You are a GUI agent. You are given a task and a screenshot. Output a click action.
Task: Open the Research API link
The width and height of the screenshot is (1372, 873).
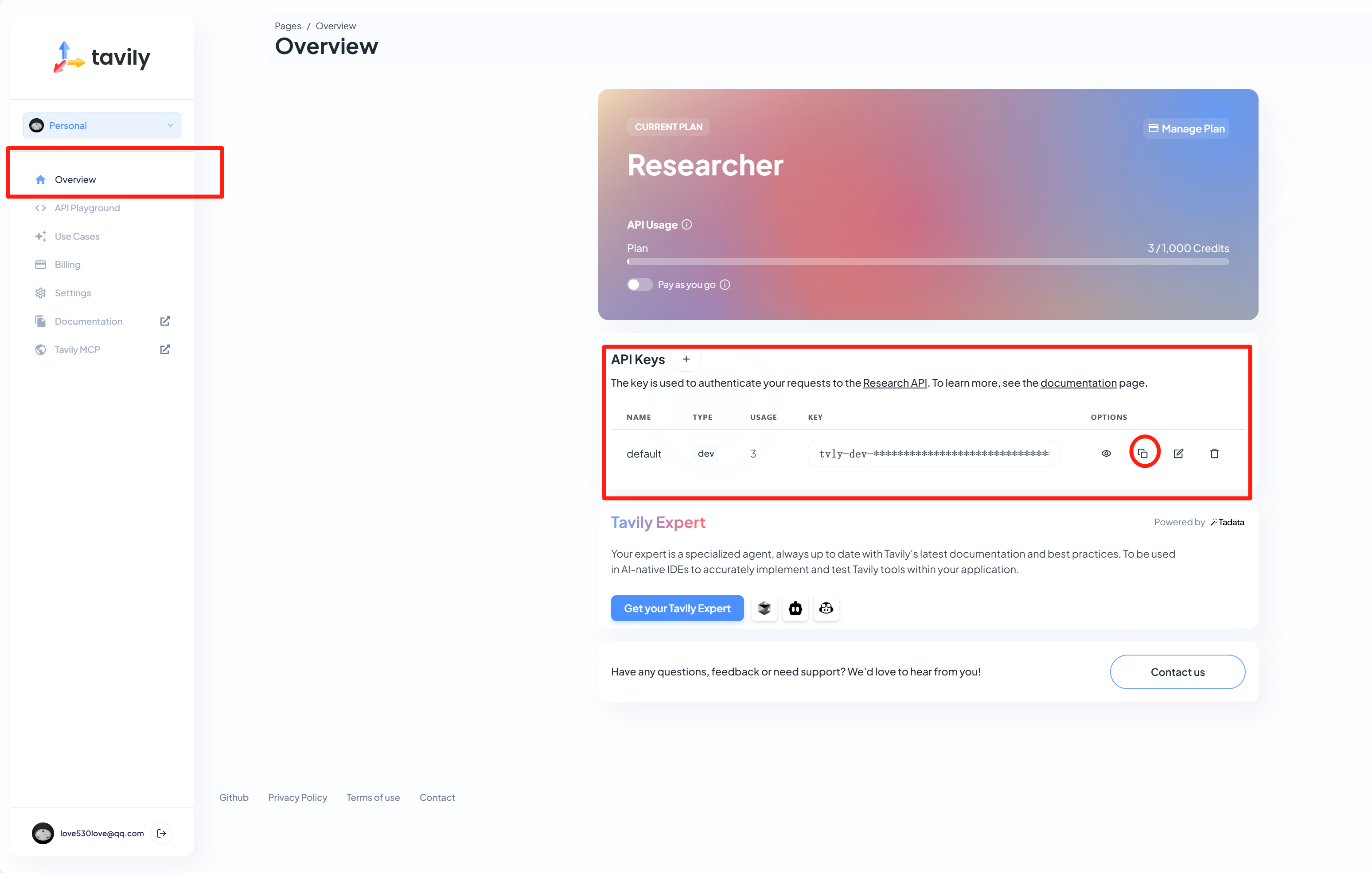pos(895,383)
